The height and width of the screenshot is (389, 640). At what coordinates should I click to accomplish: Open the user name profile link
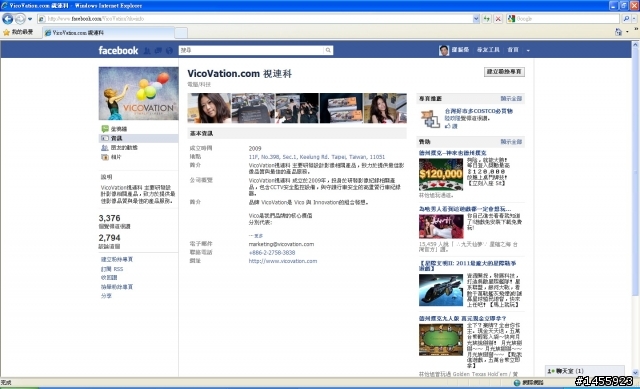[460, 50]
